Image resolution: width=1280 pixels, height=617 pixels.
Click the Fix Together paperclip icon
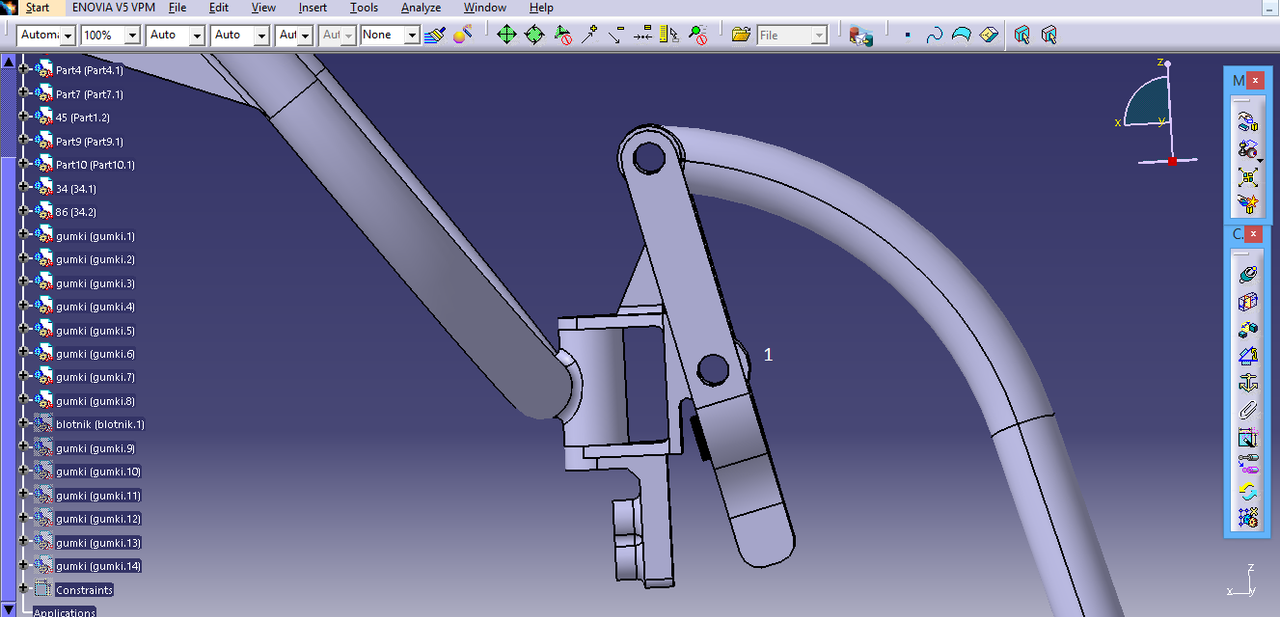tap(1247, 410)
